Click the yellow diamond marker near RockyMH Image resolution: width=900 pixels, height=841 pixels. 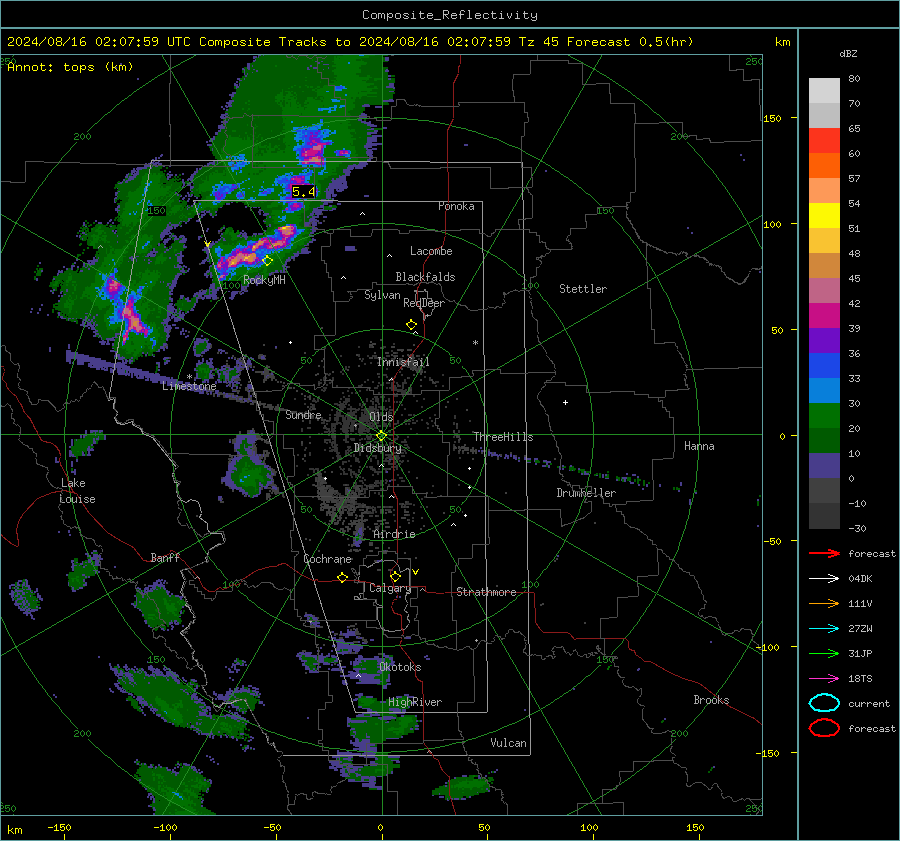267,261
